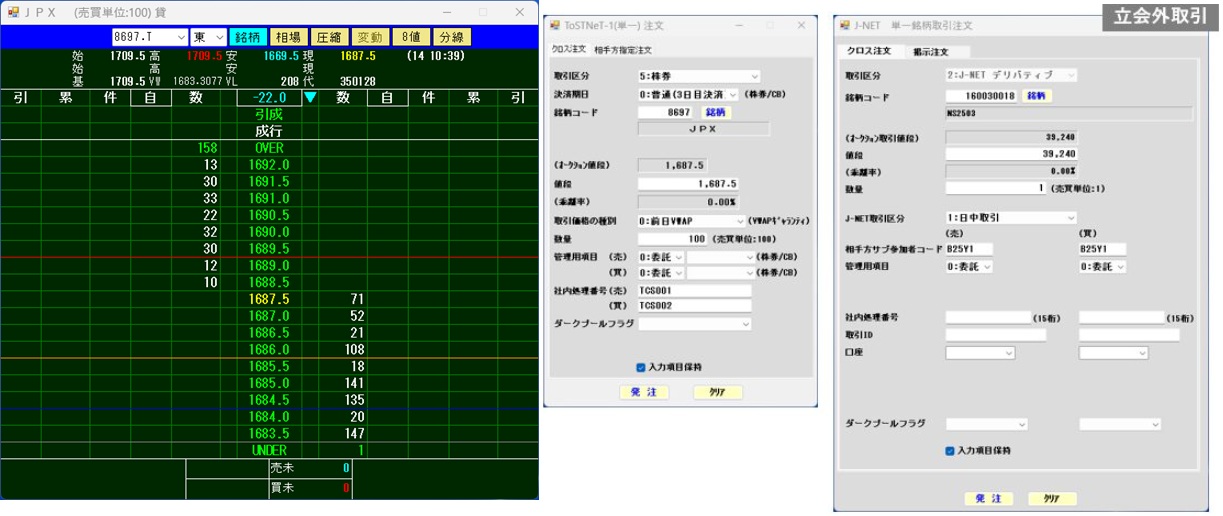Click 発注 button in J-NET window

tap(987, 498)
